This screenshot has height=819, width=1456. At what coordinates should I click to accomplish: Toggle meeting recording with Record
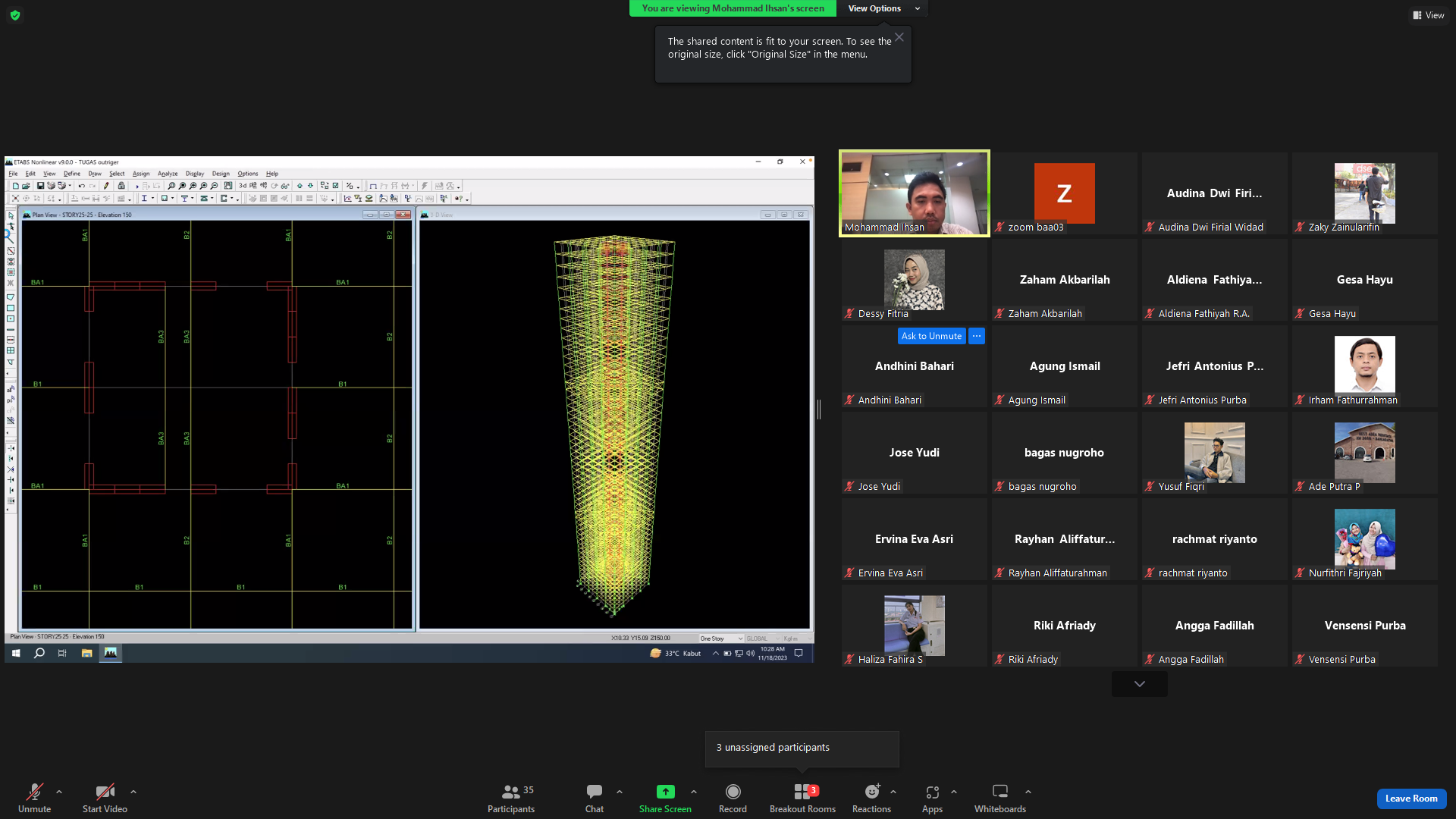click(733, 799)
